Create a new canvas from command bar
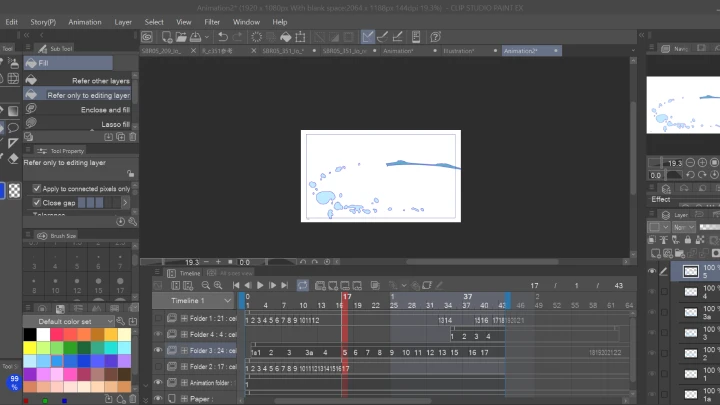Image resolution: width=720 pixels, height=405 pixels. click(x=167, y=37)
